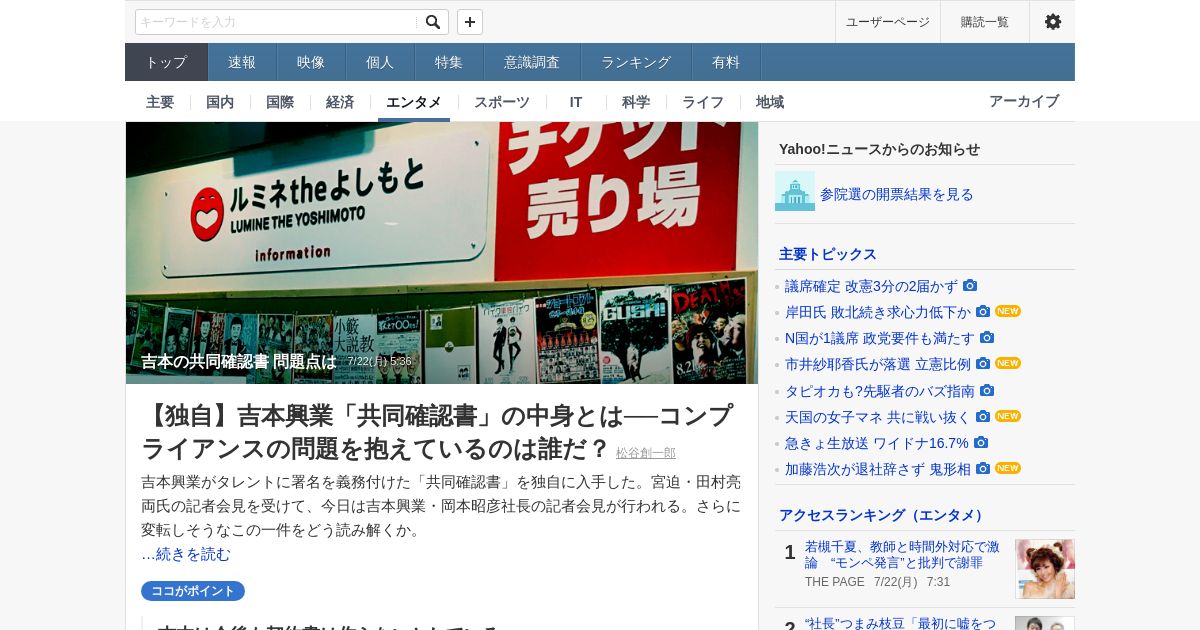
Task: Click camera icon beside タピオカも headline
Action: pos(987,390)
